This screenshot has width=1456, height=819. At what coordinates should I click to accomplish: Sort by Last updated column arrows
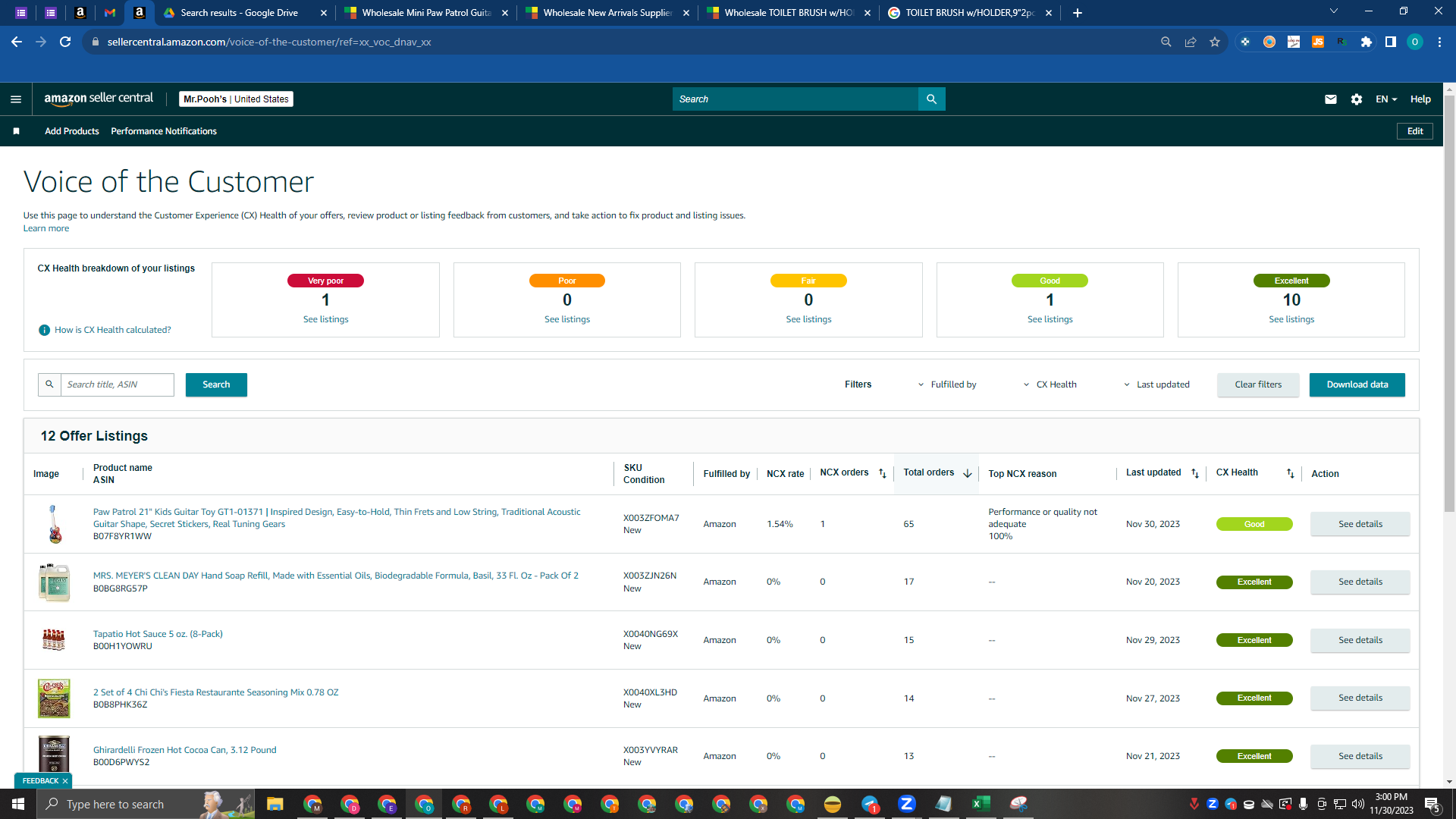[1195, 473]
